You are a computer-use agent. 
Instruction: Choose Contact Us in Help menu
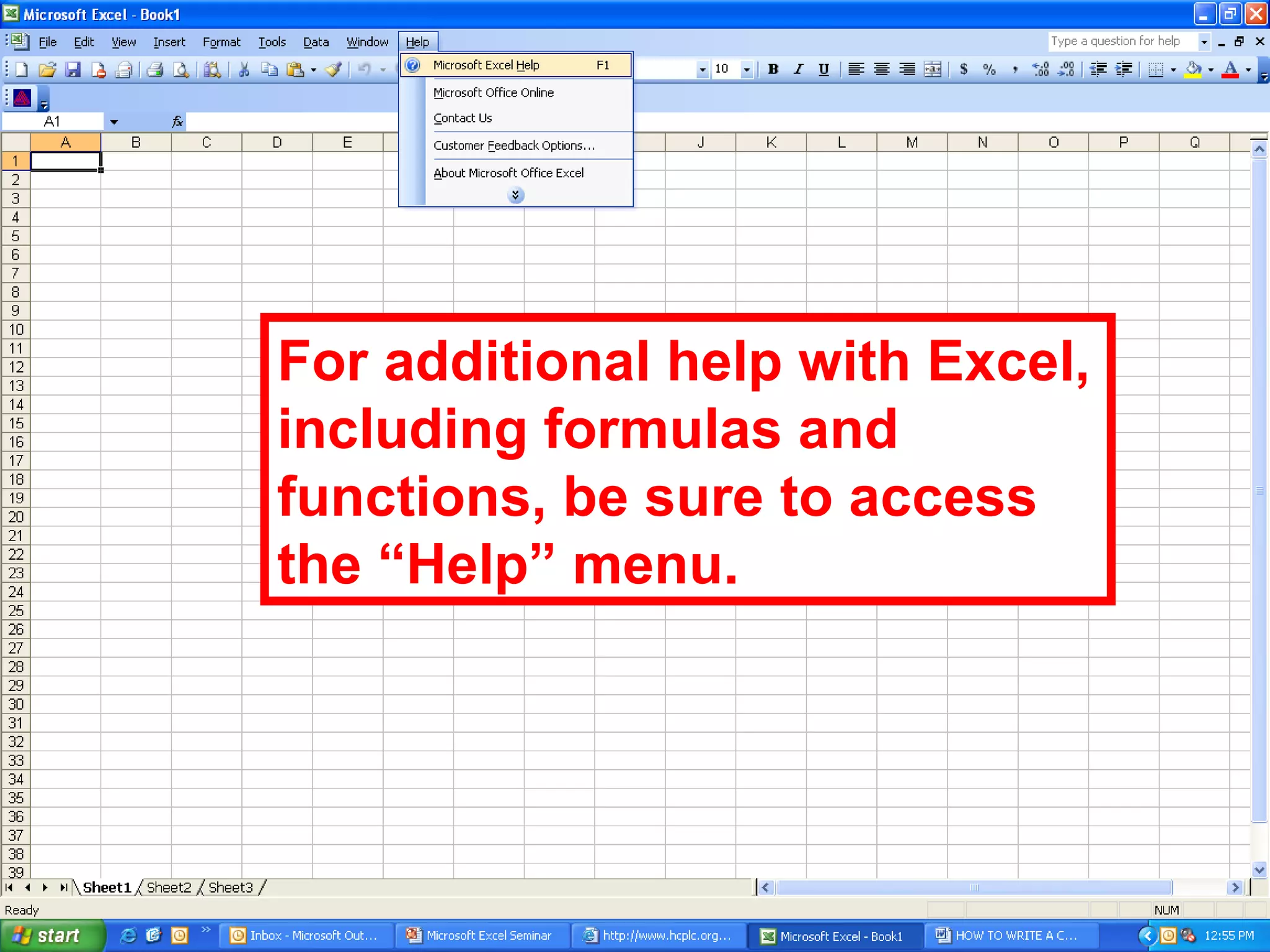tap(516, 118)
